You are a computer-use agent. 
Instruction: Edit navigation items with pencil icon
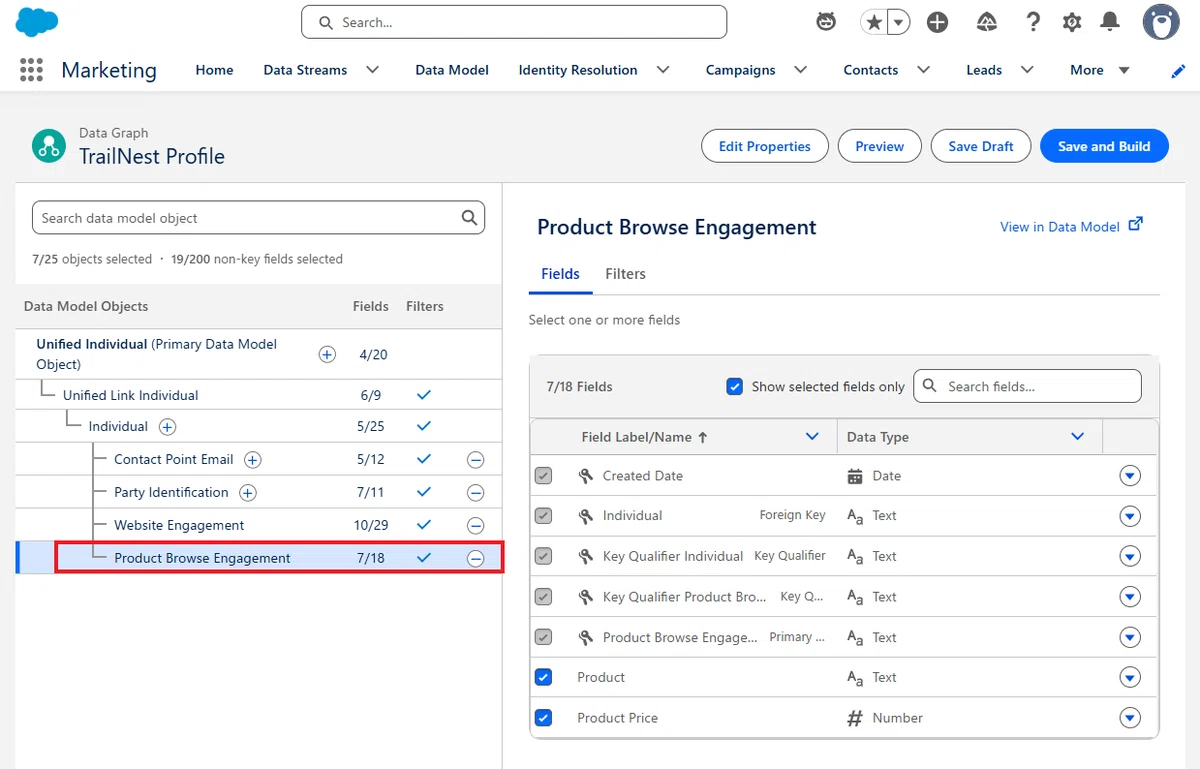1178,70
